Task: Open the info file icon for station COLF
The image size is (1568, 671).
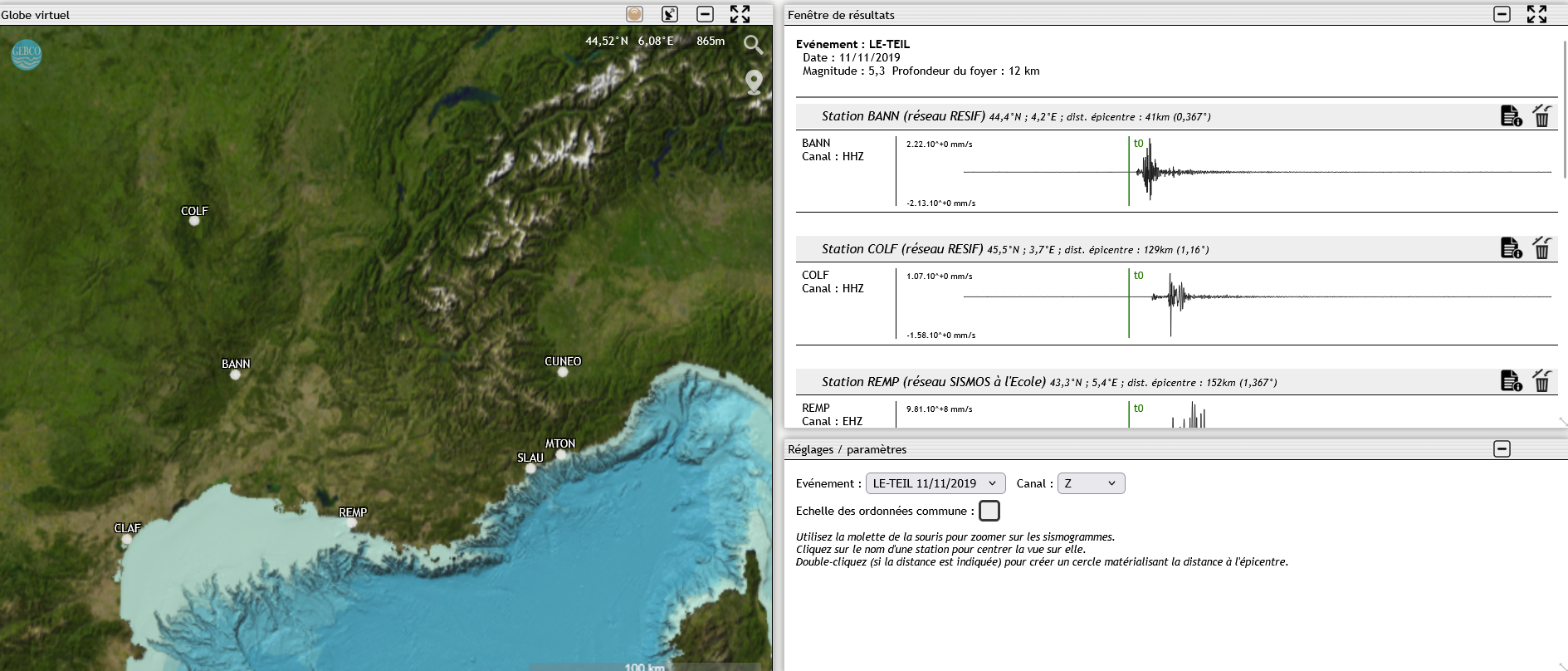Action: [1510, 248]
